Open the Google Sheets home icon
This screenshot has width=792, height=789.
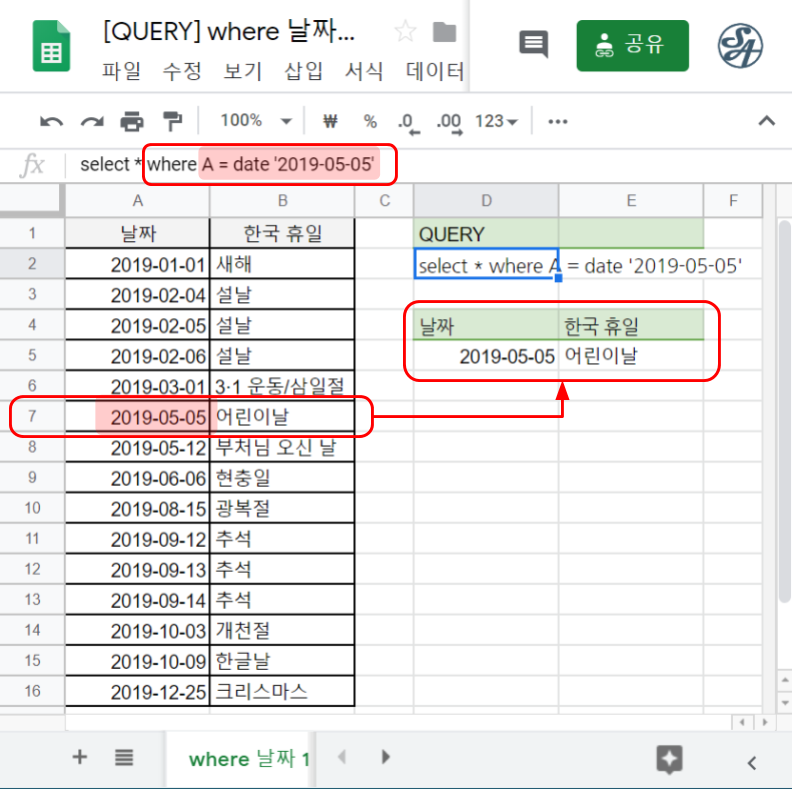click(51, 46)
